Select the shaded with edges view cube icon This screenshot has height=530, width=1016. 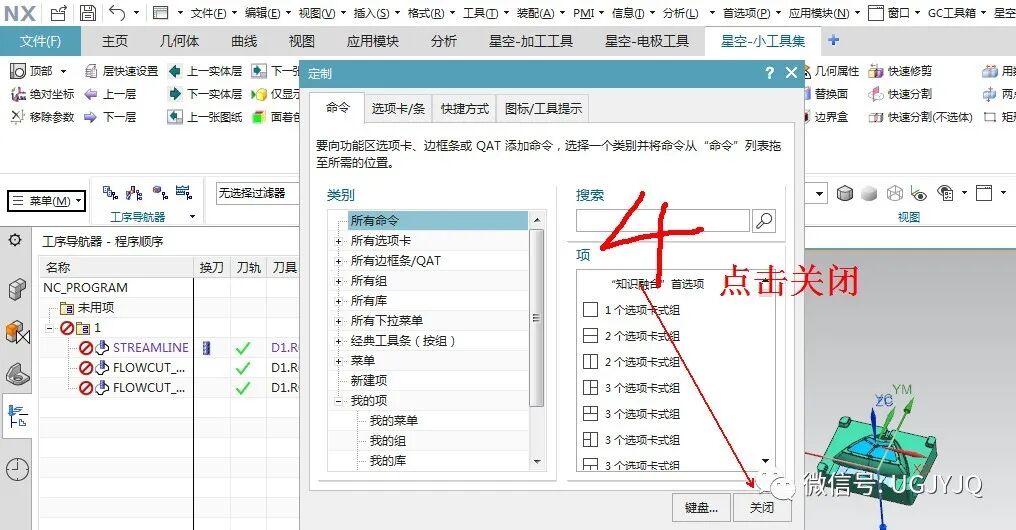(x=845, y=193)
